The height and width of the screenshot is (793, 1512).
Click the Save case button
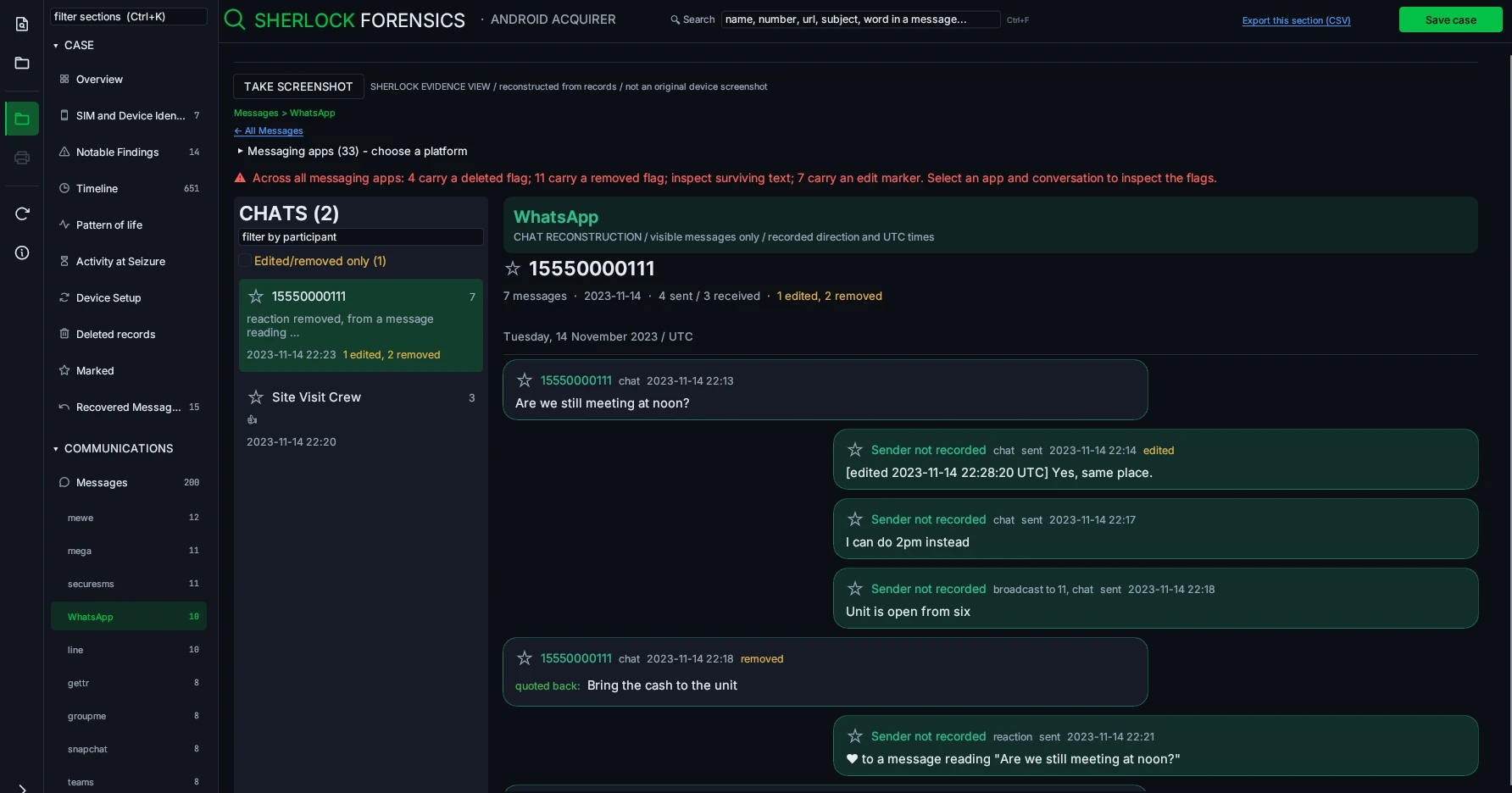coord(1450,19)
